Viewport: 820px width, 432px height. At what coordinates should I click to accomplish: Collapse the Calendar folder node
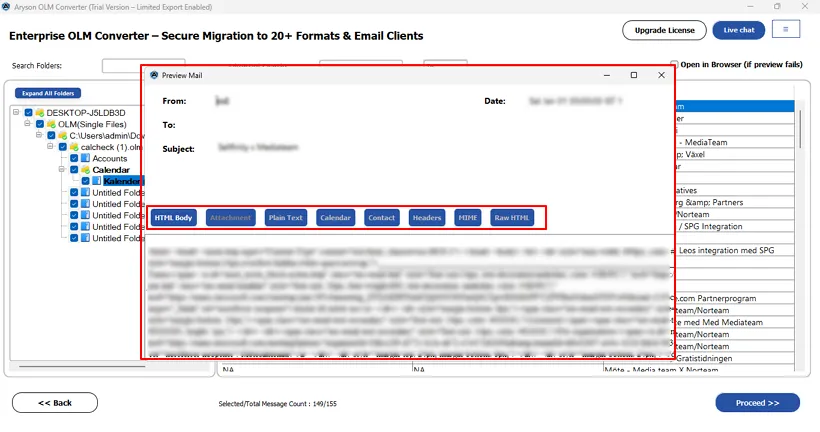point(62,170)
